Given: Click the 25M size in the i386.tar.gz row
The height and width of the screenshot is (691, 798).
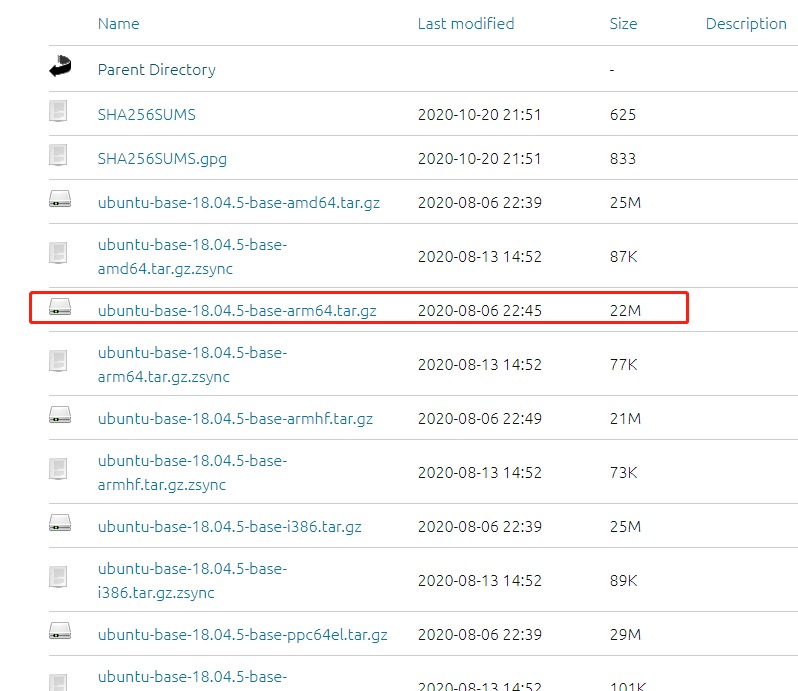Looking at the screenshot, I should tap(625, 526).
